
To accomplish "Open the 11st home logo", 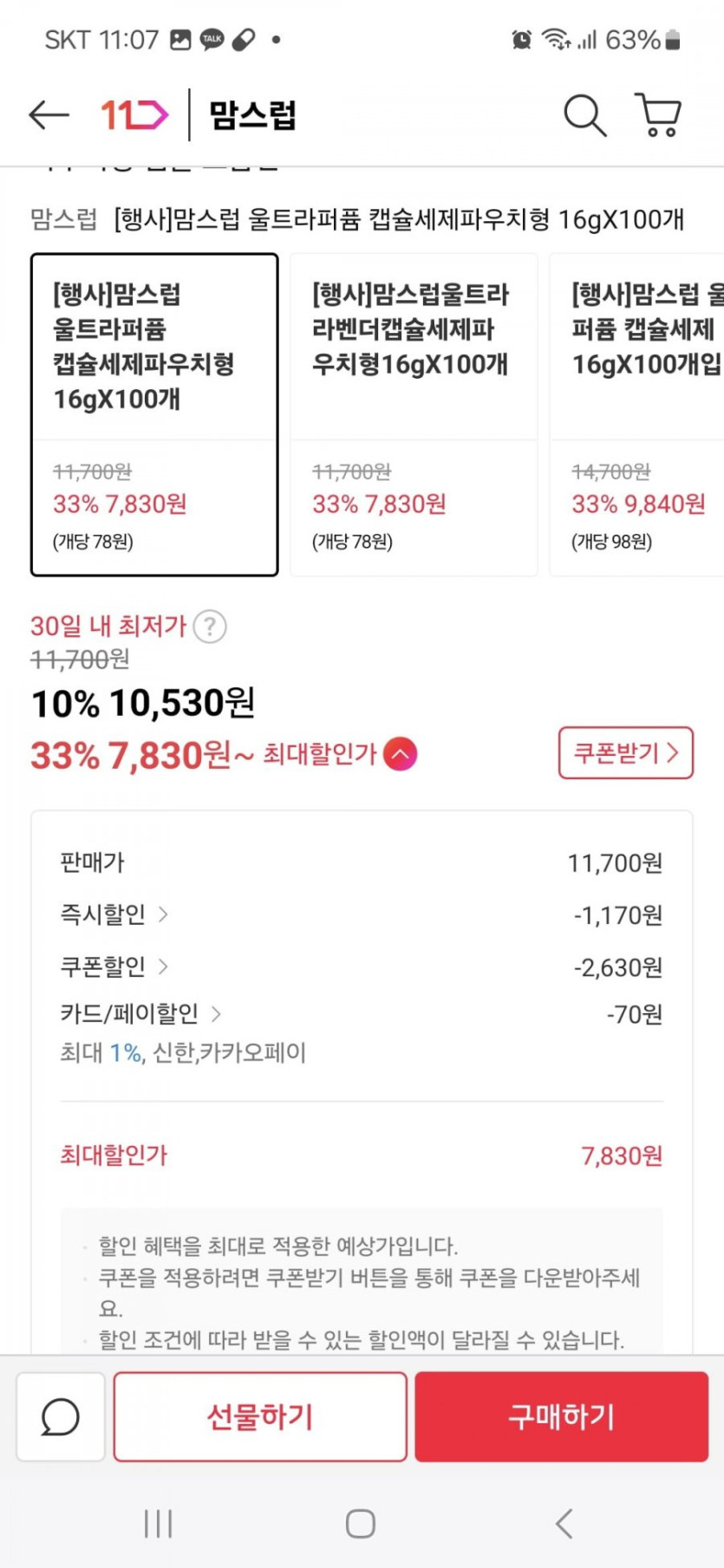I will click(x=134, y=114).
